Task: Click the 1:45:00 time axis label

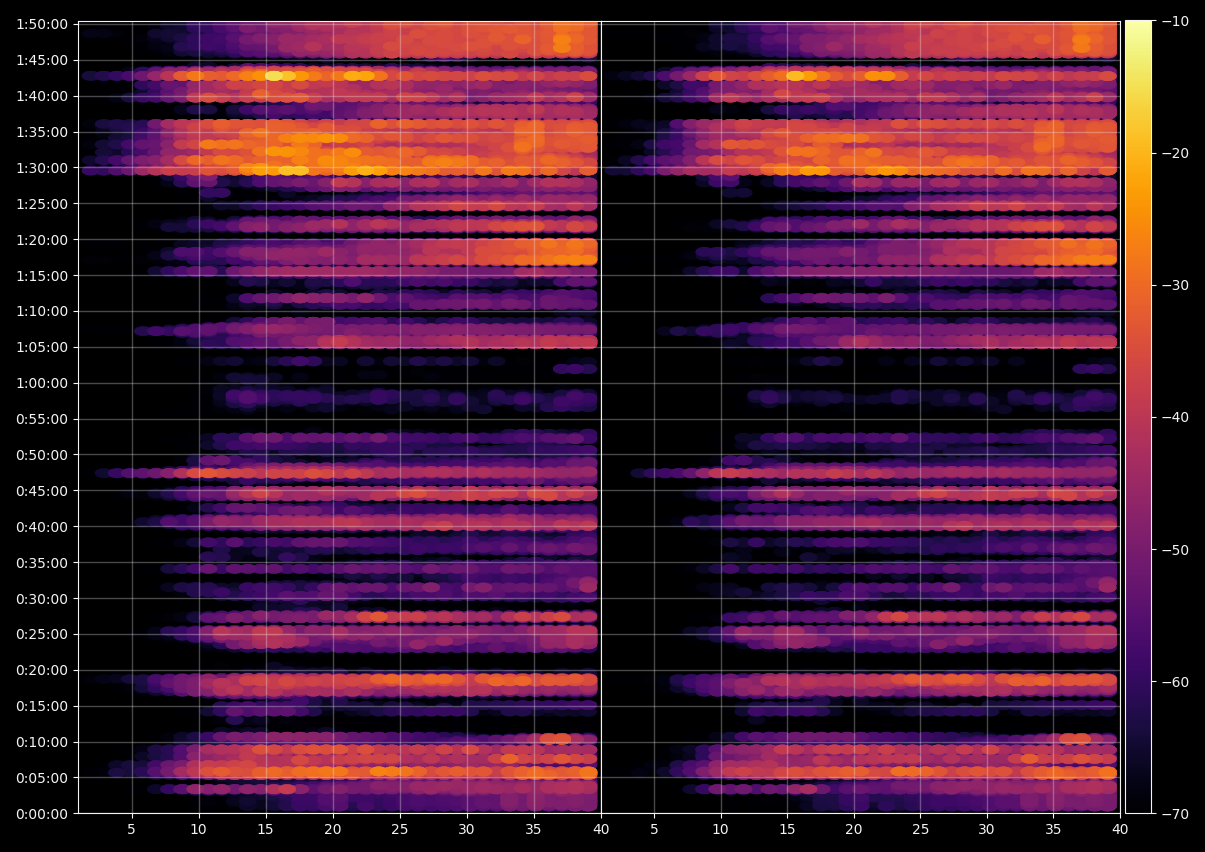Action: point(42,60)
